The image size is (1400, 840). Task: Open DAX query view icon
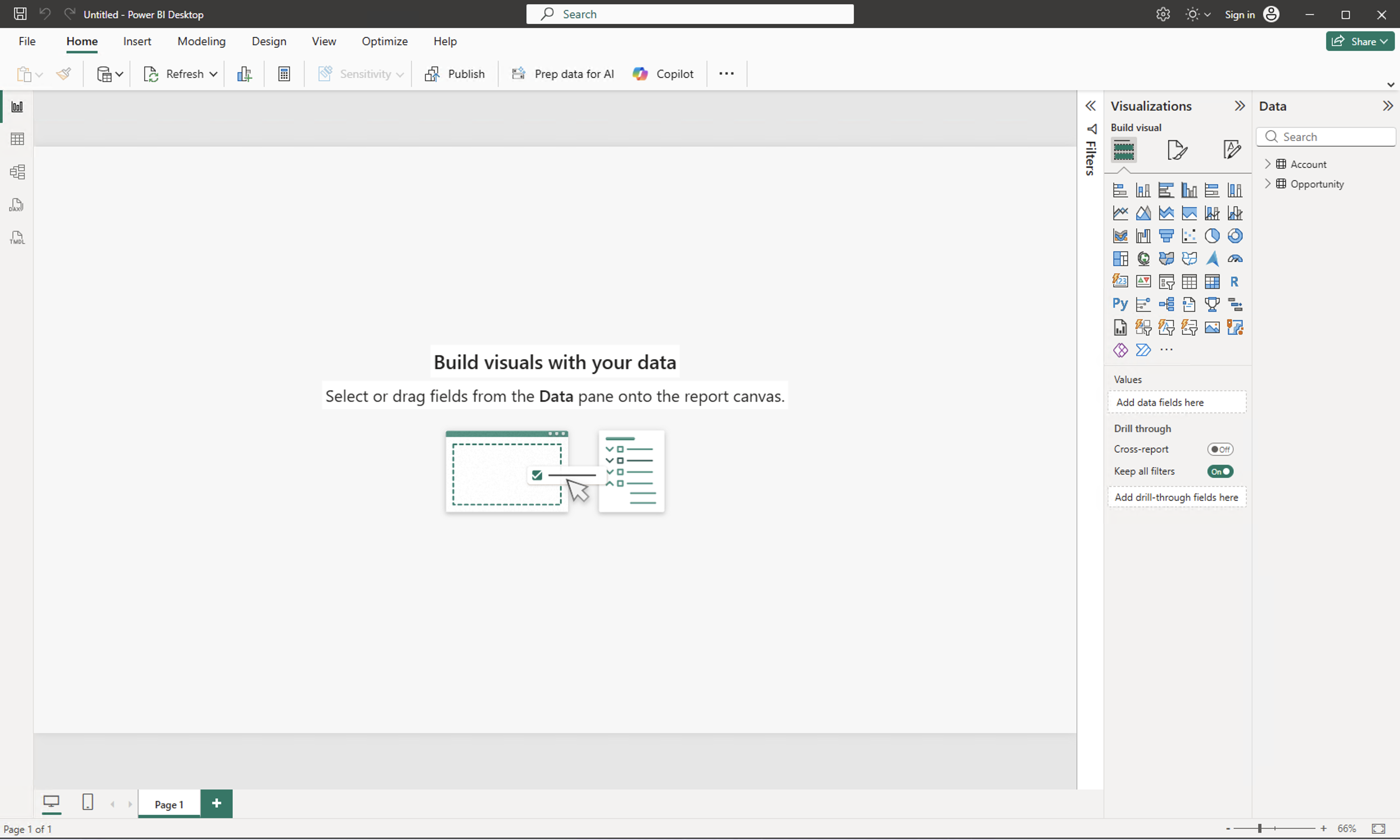[x=17, y=205]
